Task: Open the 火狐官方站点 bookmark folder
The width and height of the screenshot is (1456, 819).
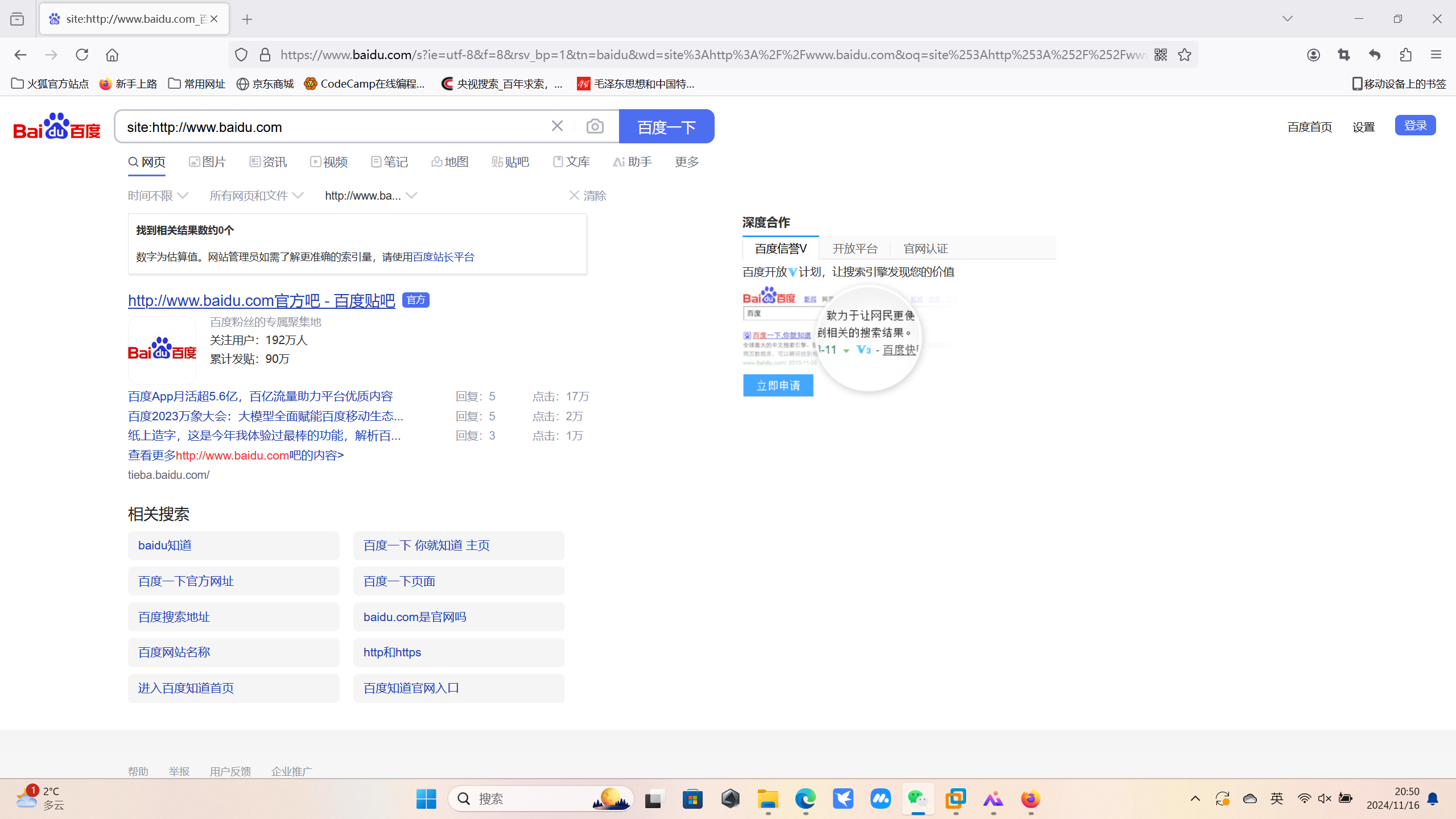Action: [50, 84]
